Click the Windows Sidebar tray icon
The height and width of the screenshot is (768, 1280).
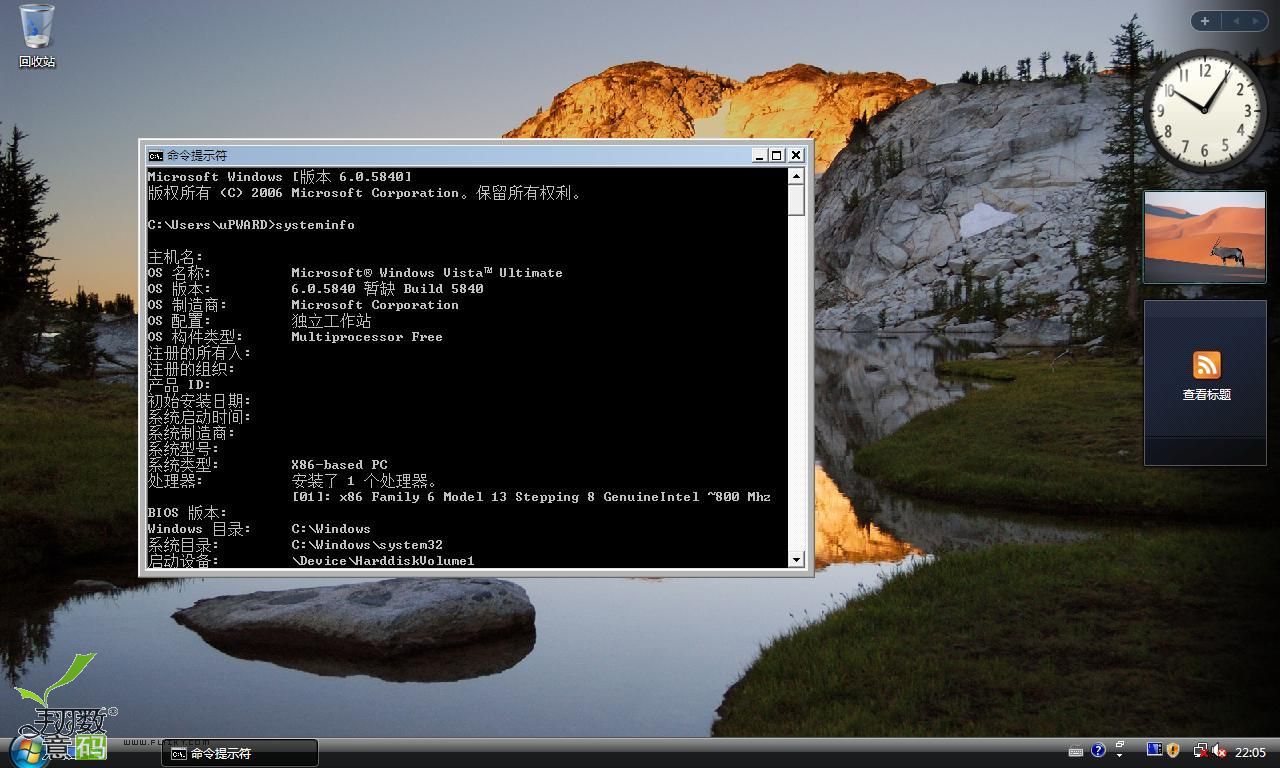tap(1154, 750)
